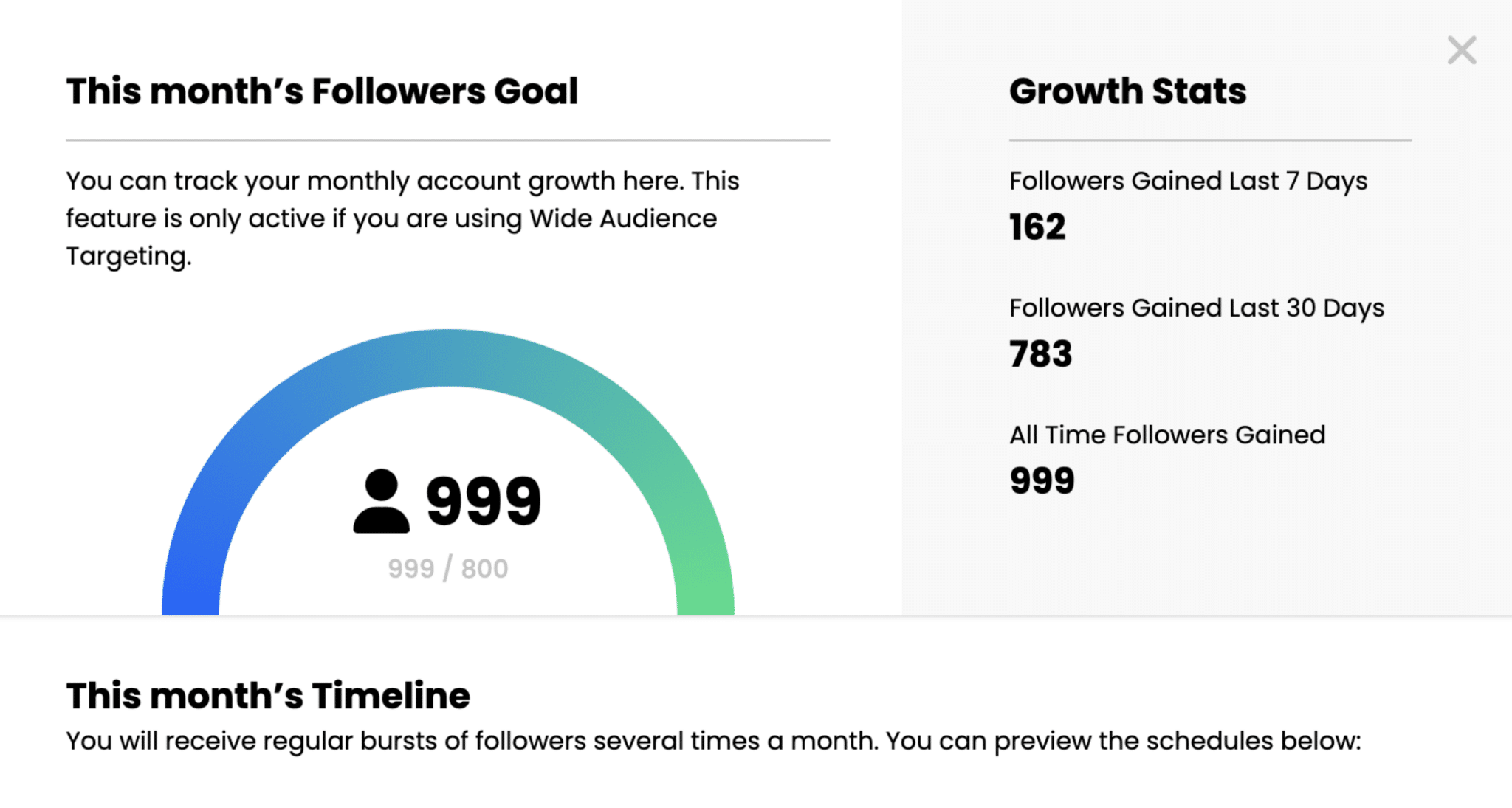Click All Time Followers Gained label
The height and width of the screenshot is (808, 1512).
pyautogui.click(x=1167, y=435)
